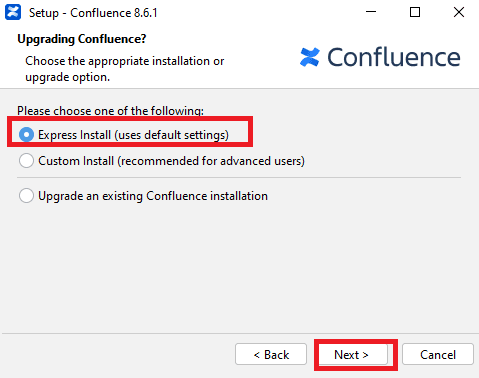Click the blue Confluence logo symbol in header

tap(310, 57)
